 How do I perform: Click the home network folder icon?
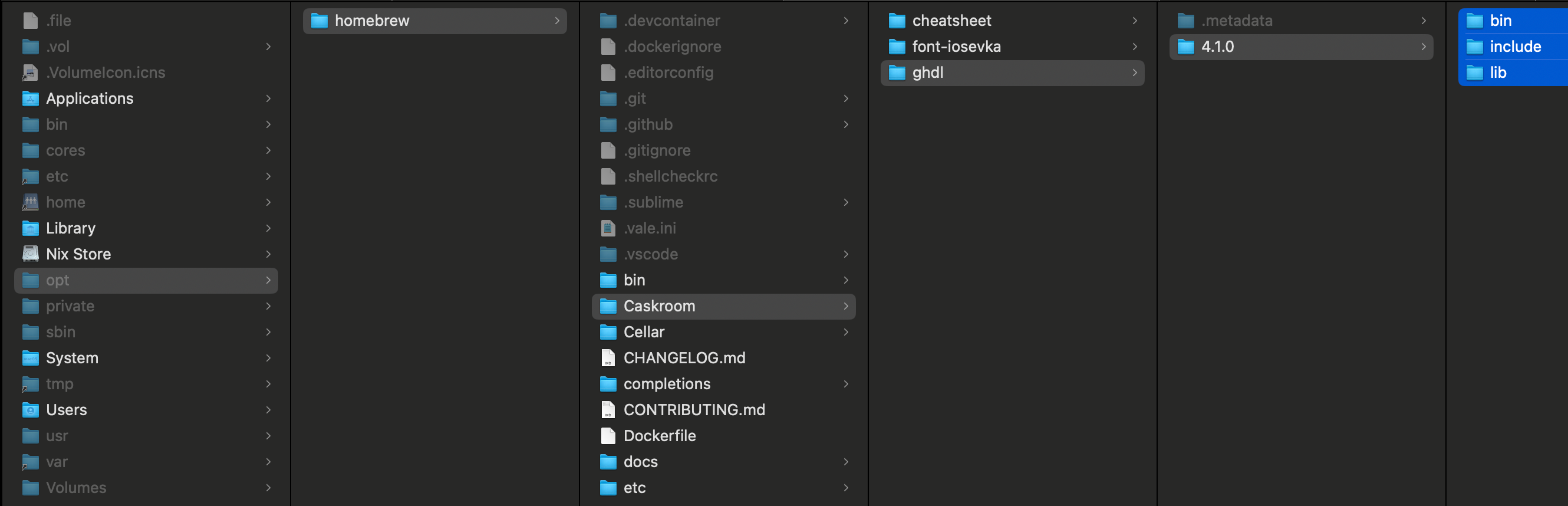[x=31, y=202]
